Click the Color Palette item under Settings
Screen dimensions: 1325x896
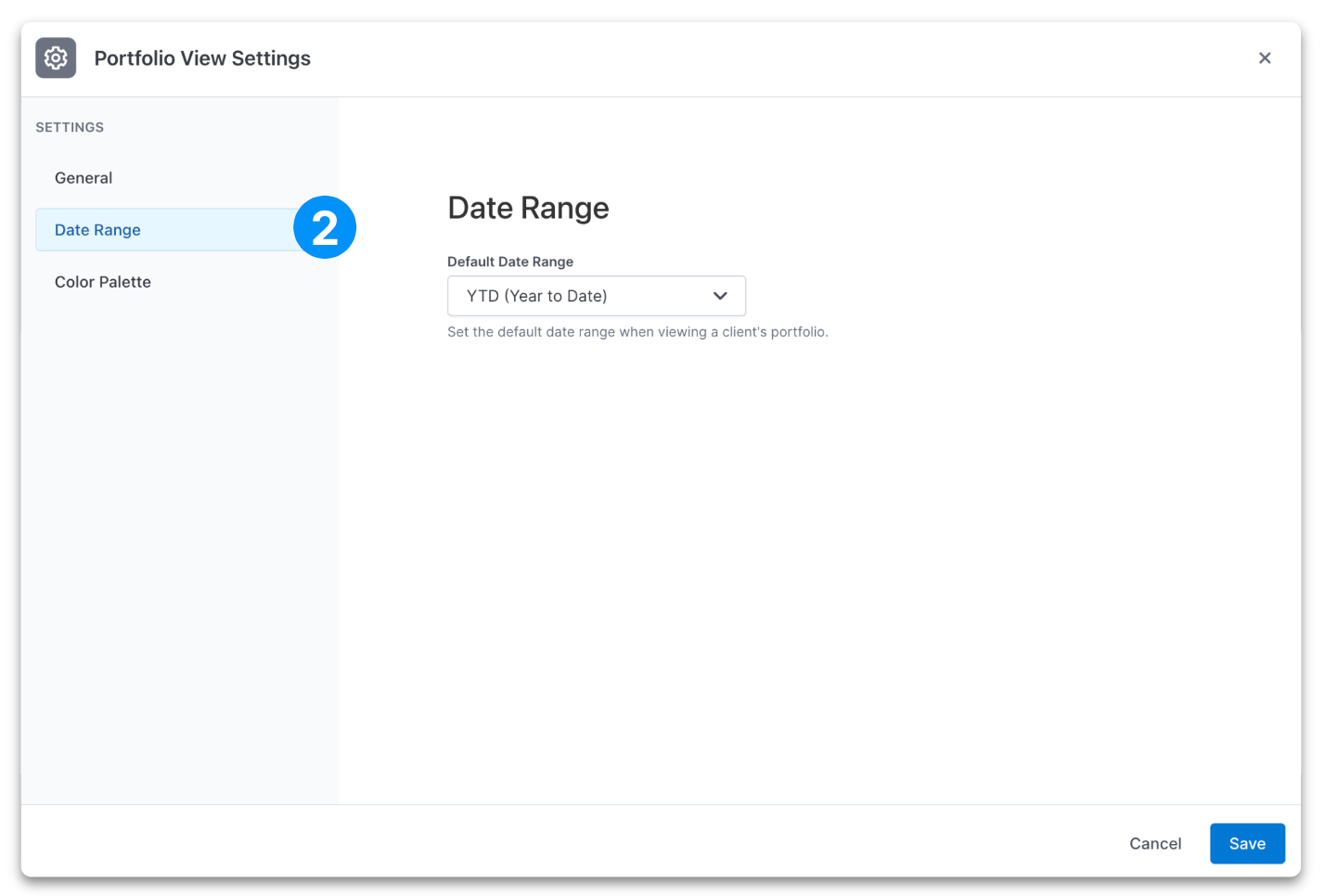point(102,281)
